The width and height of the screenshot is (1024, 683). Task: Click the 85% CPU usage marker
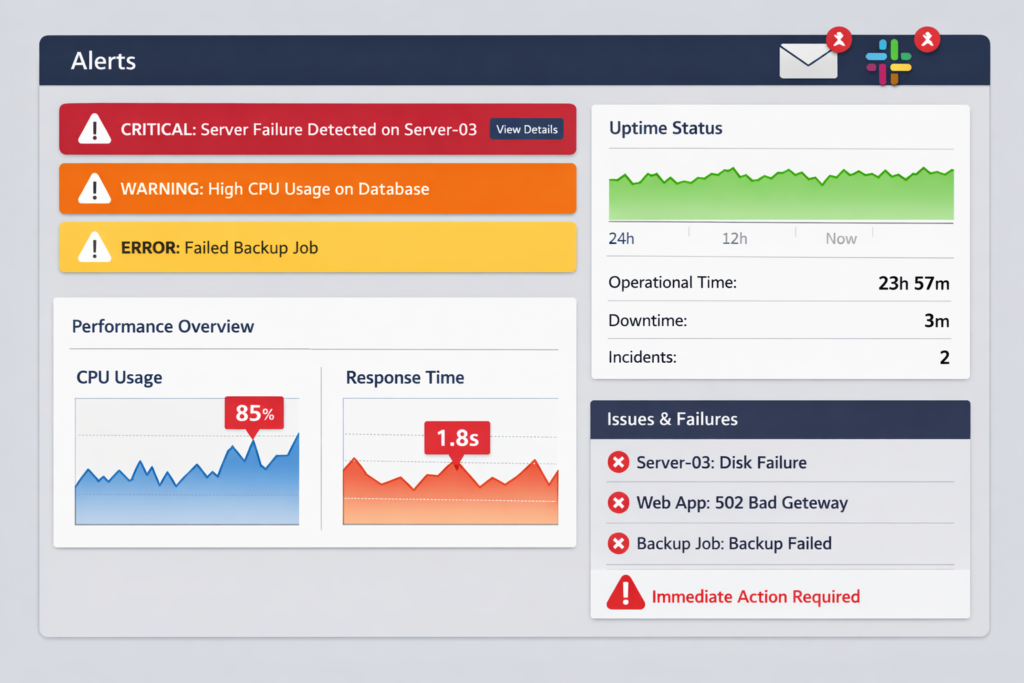coord(254,412)
